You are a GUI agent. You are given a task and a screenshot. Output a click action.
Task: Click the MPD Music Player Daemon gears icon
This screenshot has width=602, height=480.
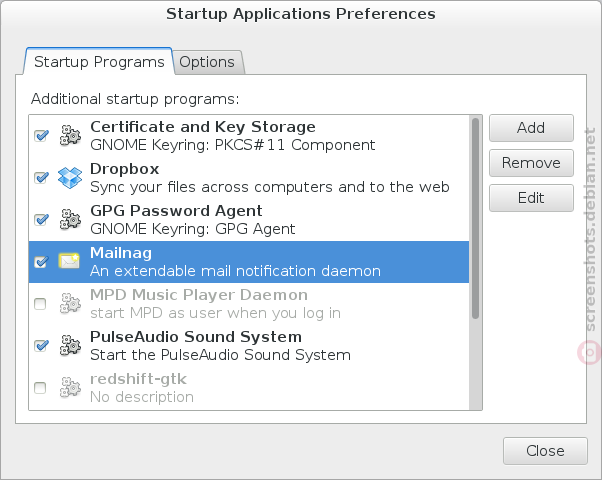coord(70,303)
